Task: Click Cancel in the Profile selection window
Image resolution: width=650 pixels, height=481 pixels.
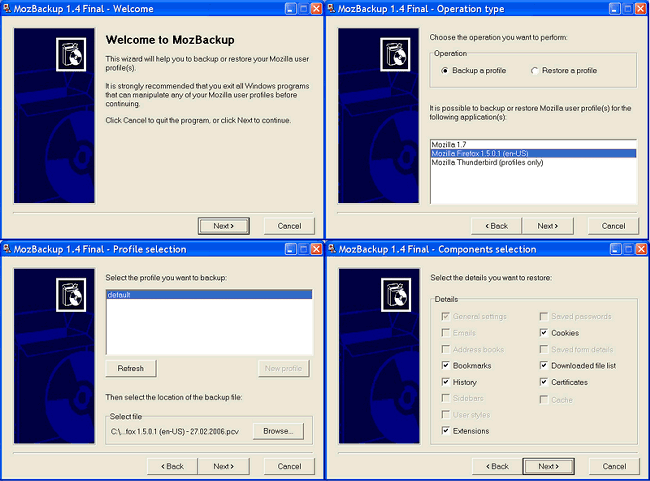Action: (289, 466)
